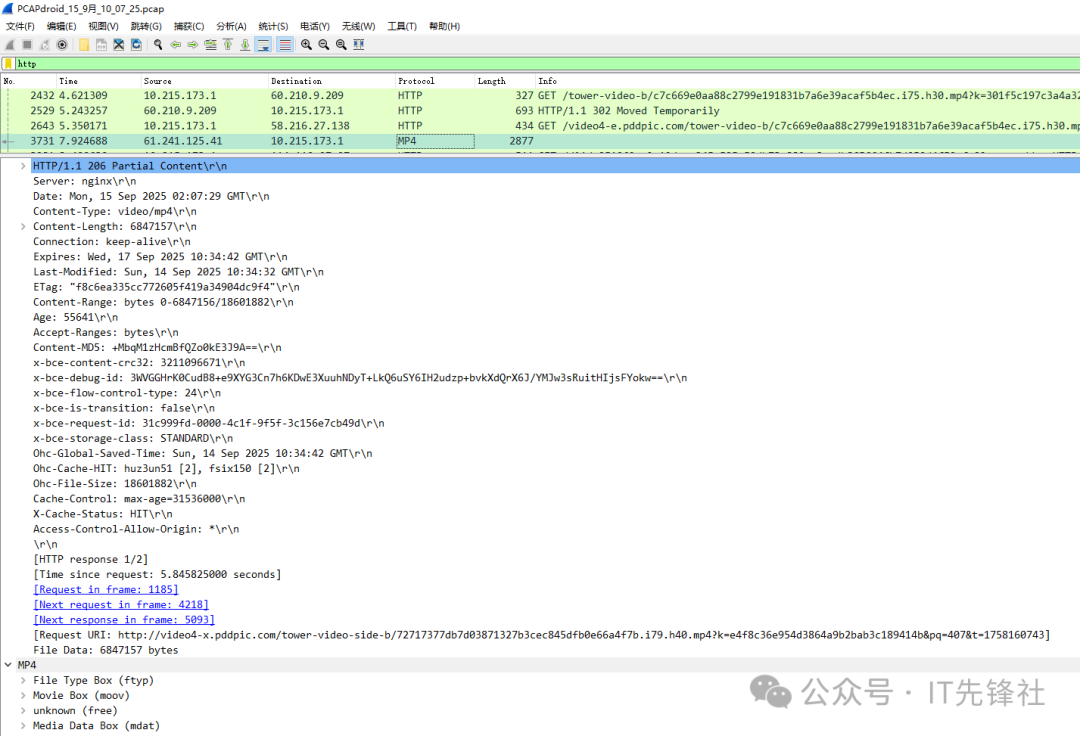
Task: Reset text to normal size icon
Action: click(x=341, y=45)
